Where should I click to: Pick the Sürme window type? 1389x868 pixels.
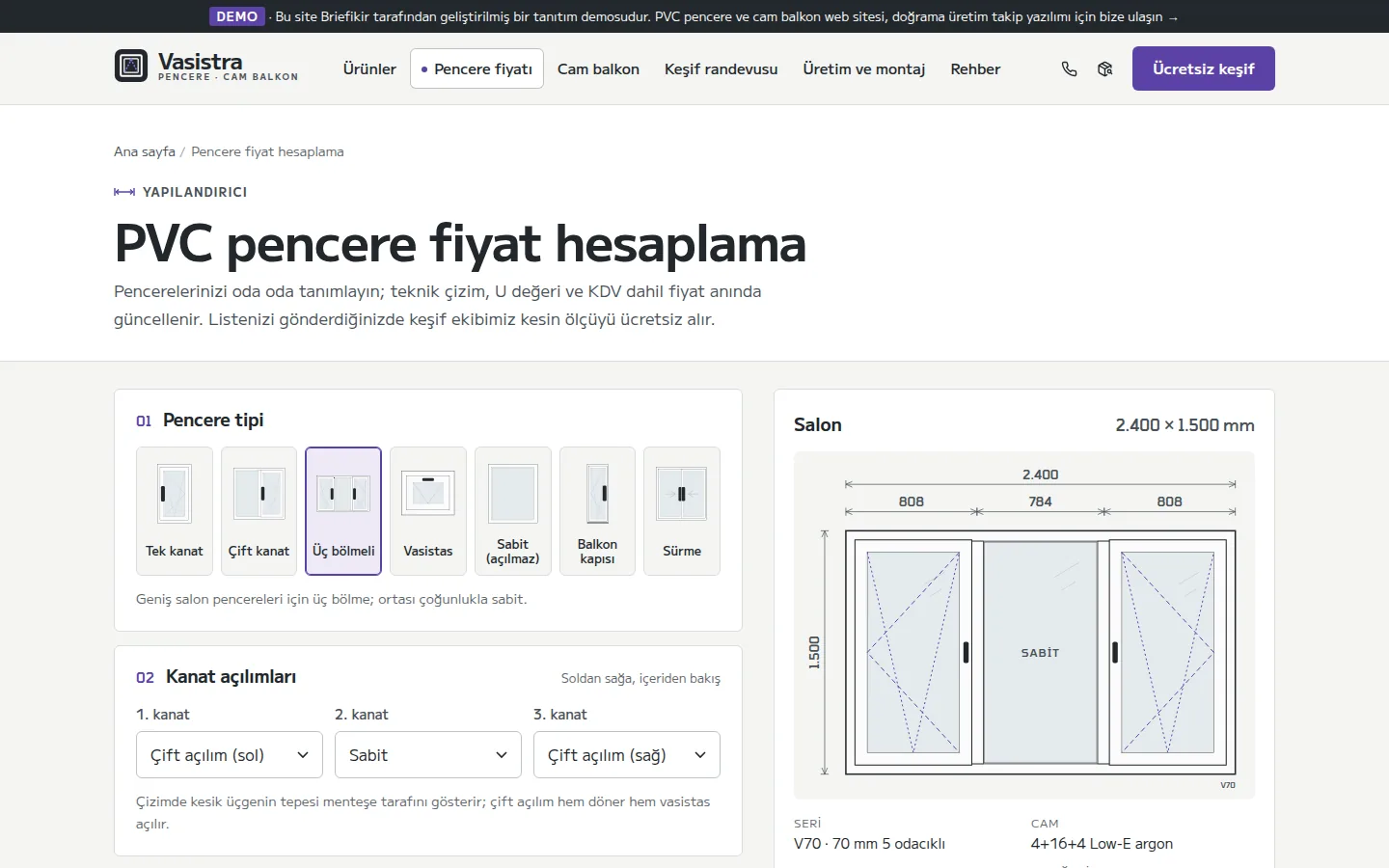pyautogui.click(x=682, y=511)
